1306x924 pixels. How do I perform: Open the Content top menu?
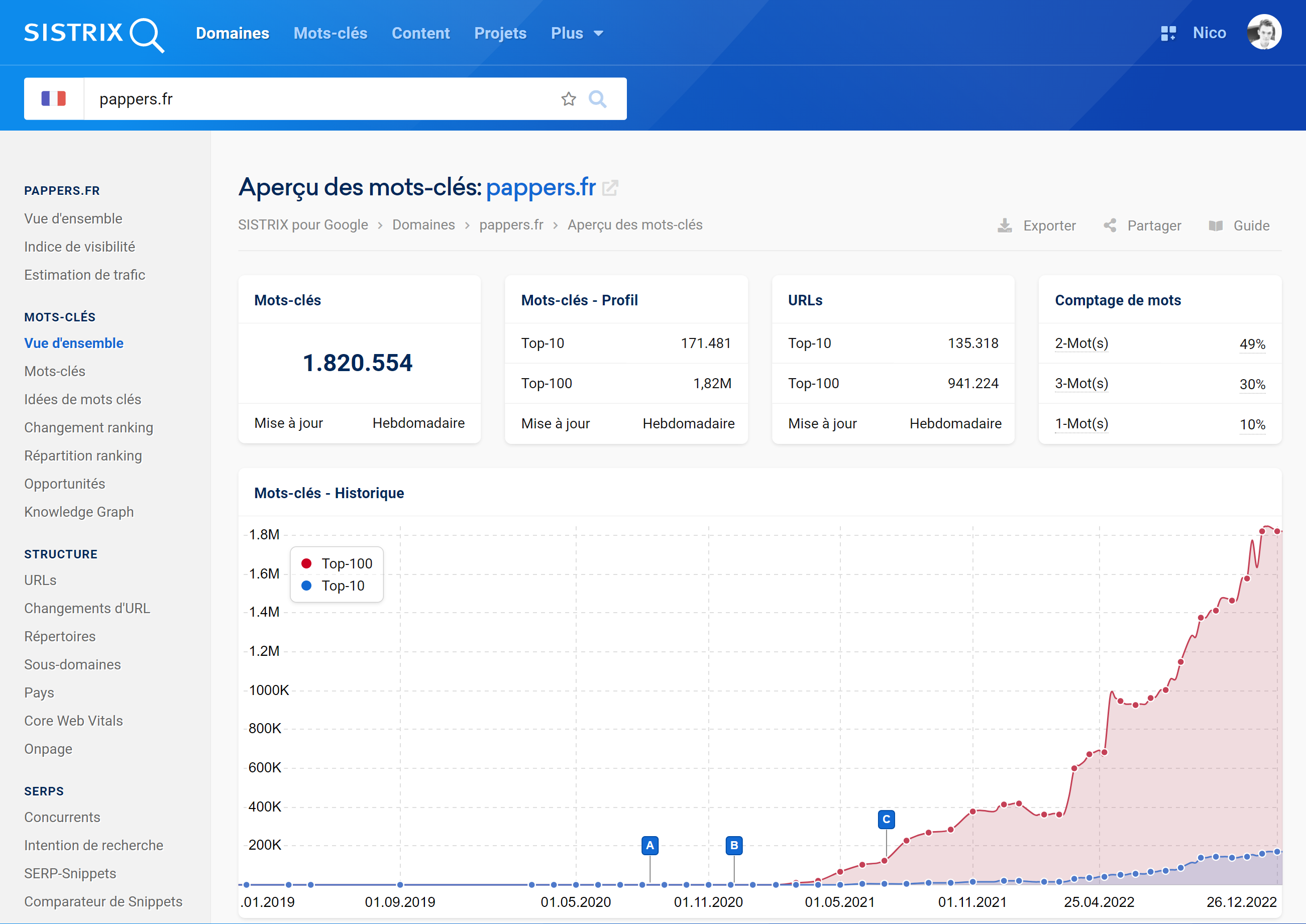point(421,34)
